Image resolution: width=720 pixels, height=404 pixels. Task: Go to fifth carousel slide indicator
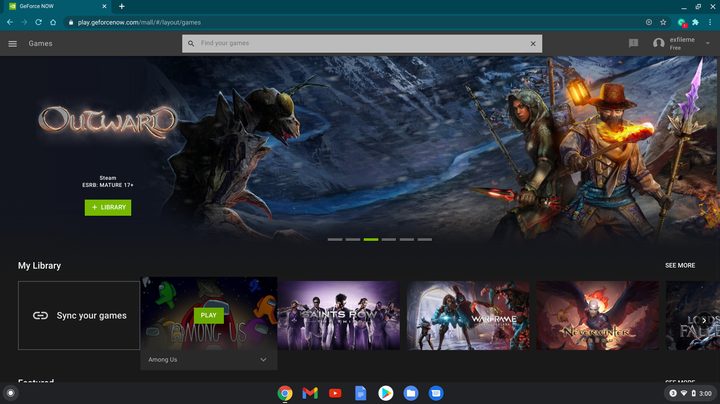pos(407,240)
